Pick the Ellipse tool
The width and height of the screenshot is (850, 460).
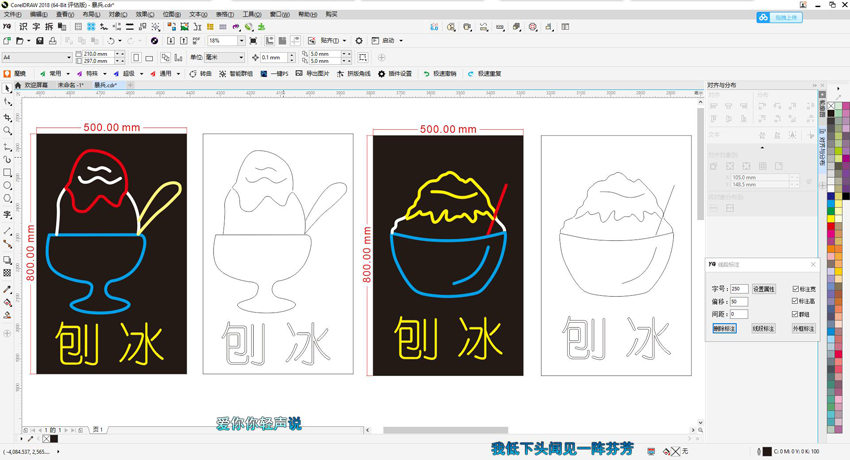coord(8,186)
